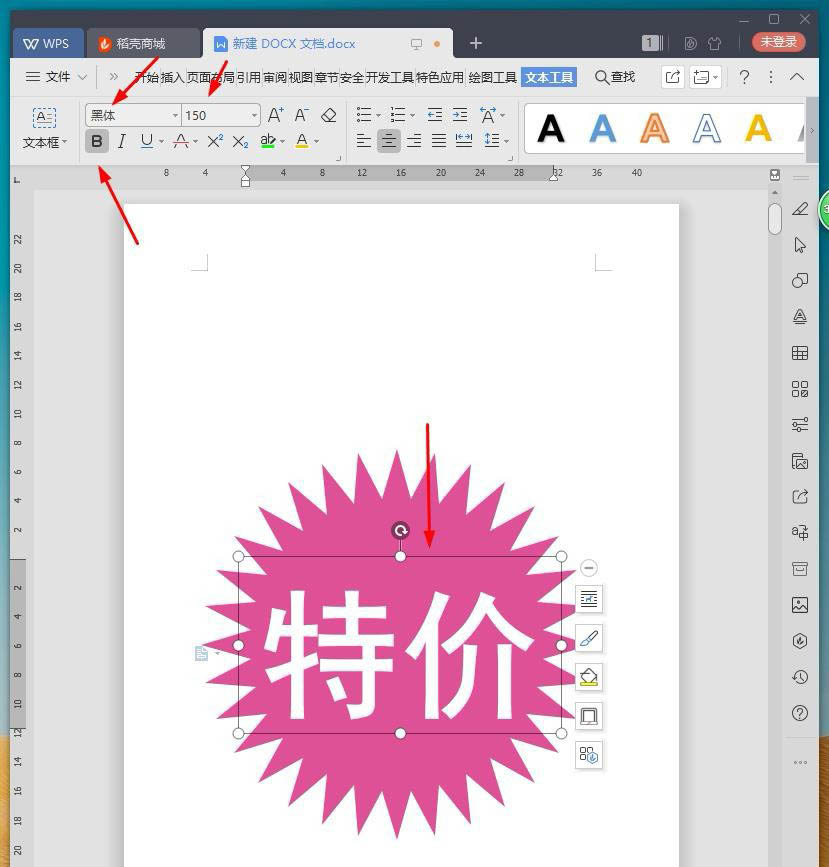
Task: Open the font name dropdown
Action: click(176, 115)
